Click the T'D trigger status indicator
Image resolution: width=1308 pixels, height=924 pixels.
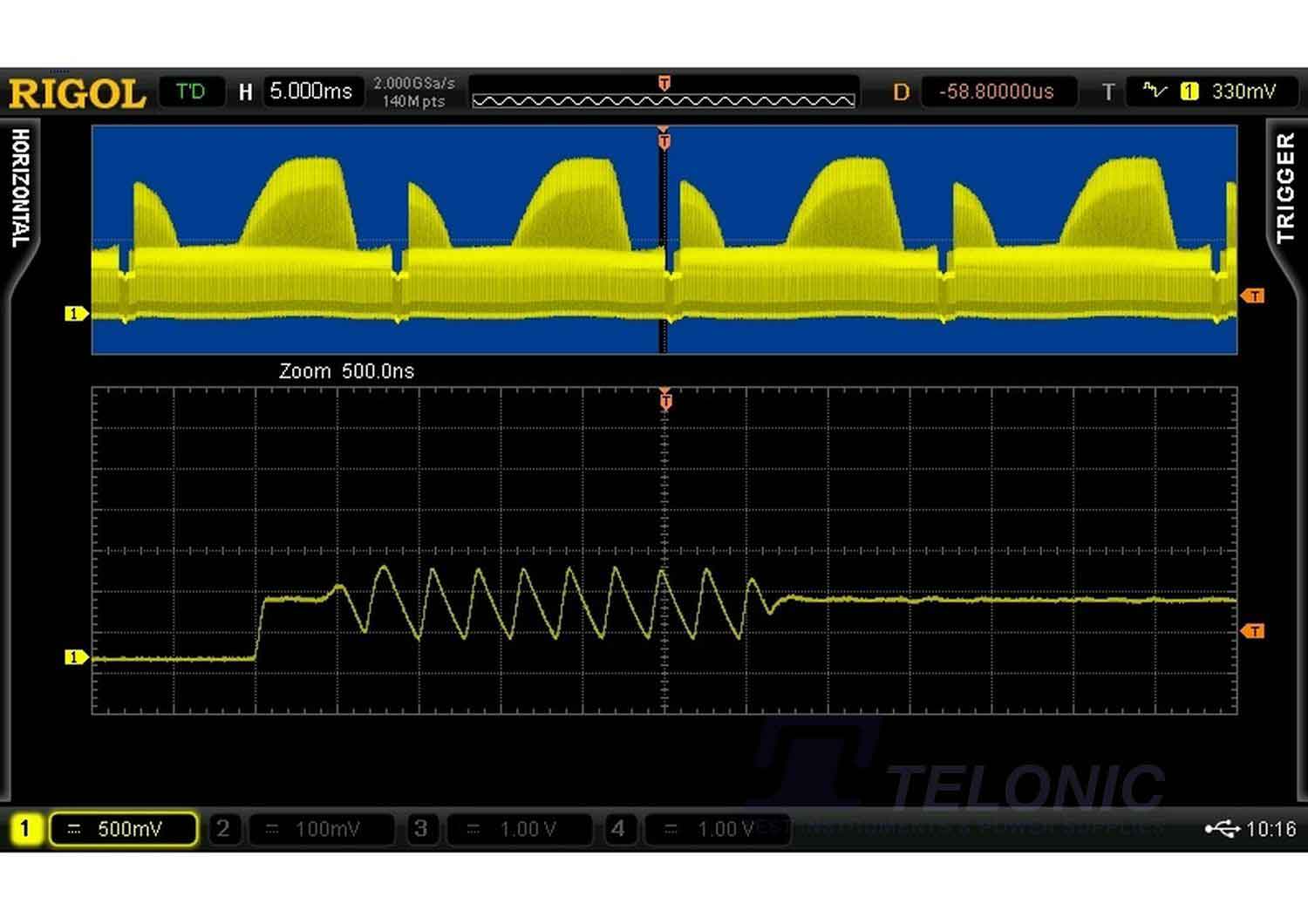(190, 92)
